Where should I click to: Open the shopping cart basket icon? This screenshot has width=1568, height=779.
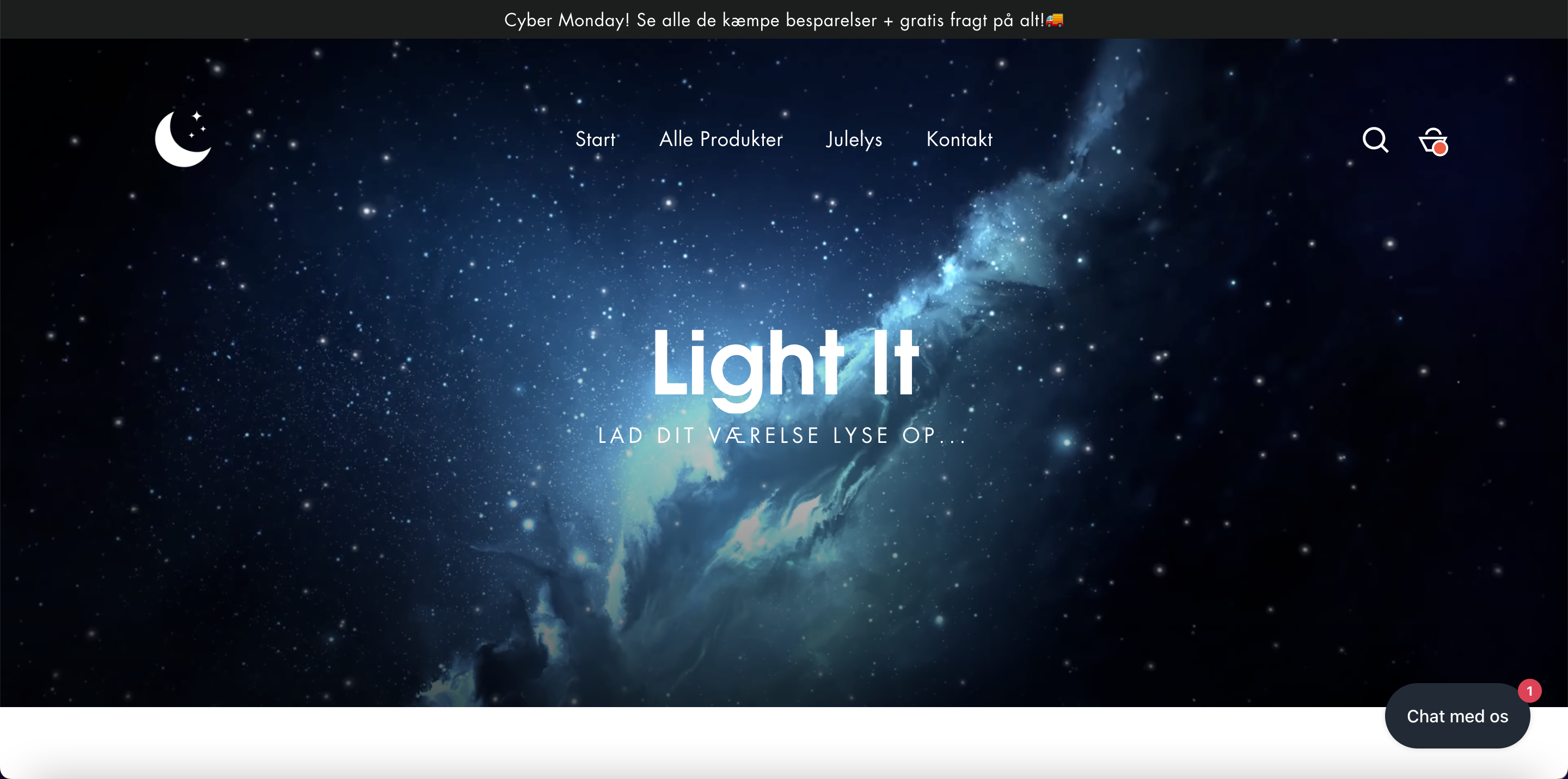1433,141
